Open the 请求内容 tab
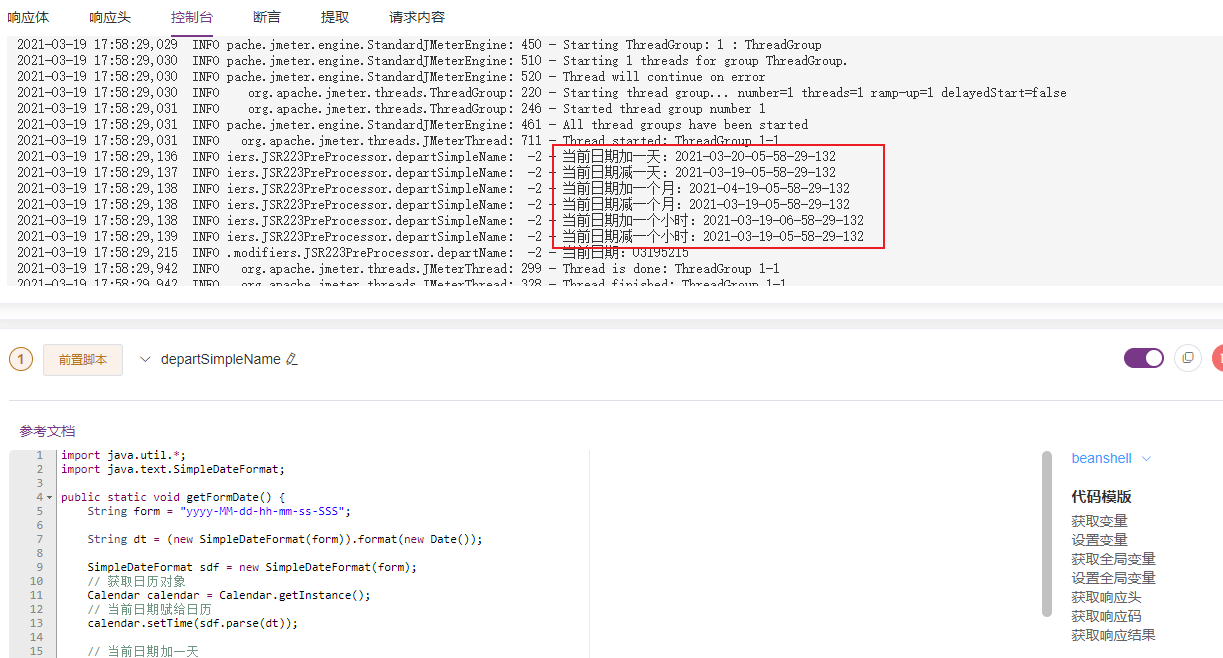This screenshot has width=1223, height=658. [417, 17]
